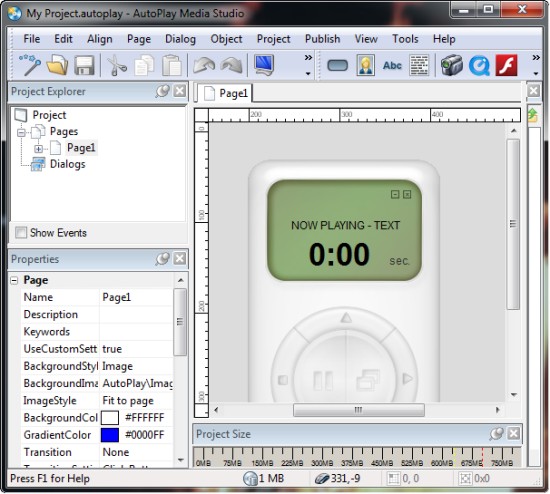550x494 pixels.
Task: Enable the Show Events checkbox
Action: [21, 232]
